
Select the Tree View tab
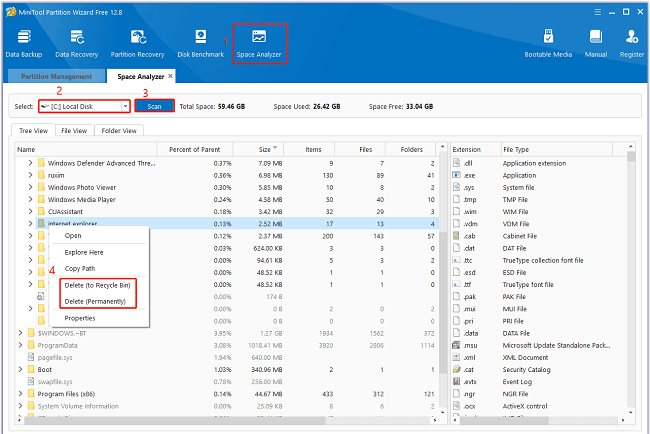tap(33, 130)
